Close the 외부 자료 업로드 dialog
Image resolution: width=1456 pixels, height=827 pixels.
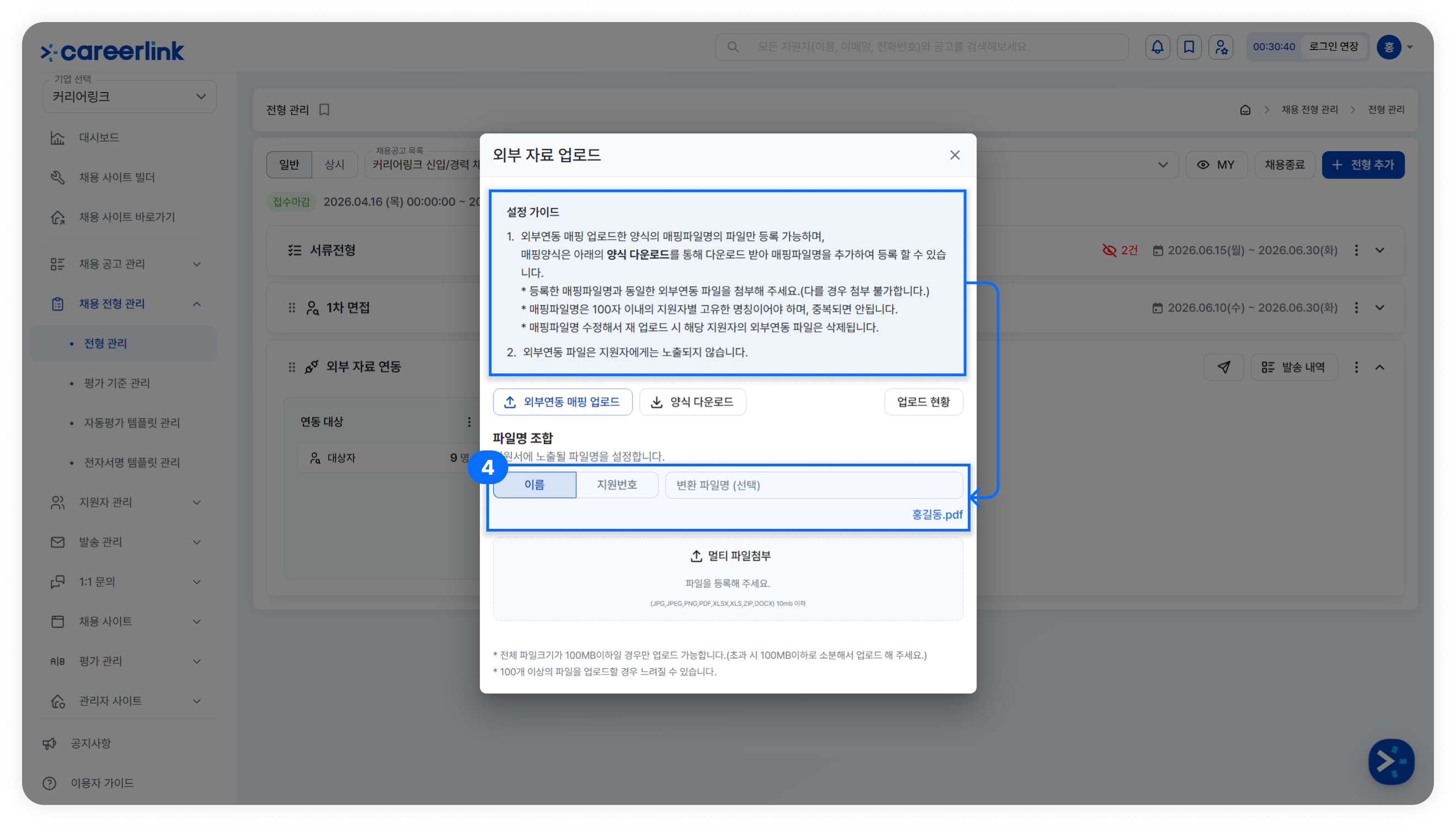point(954,155)
